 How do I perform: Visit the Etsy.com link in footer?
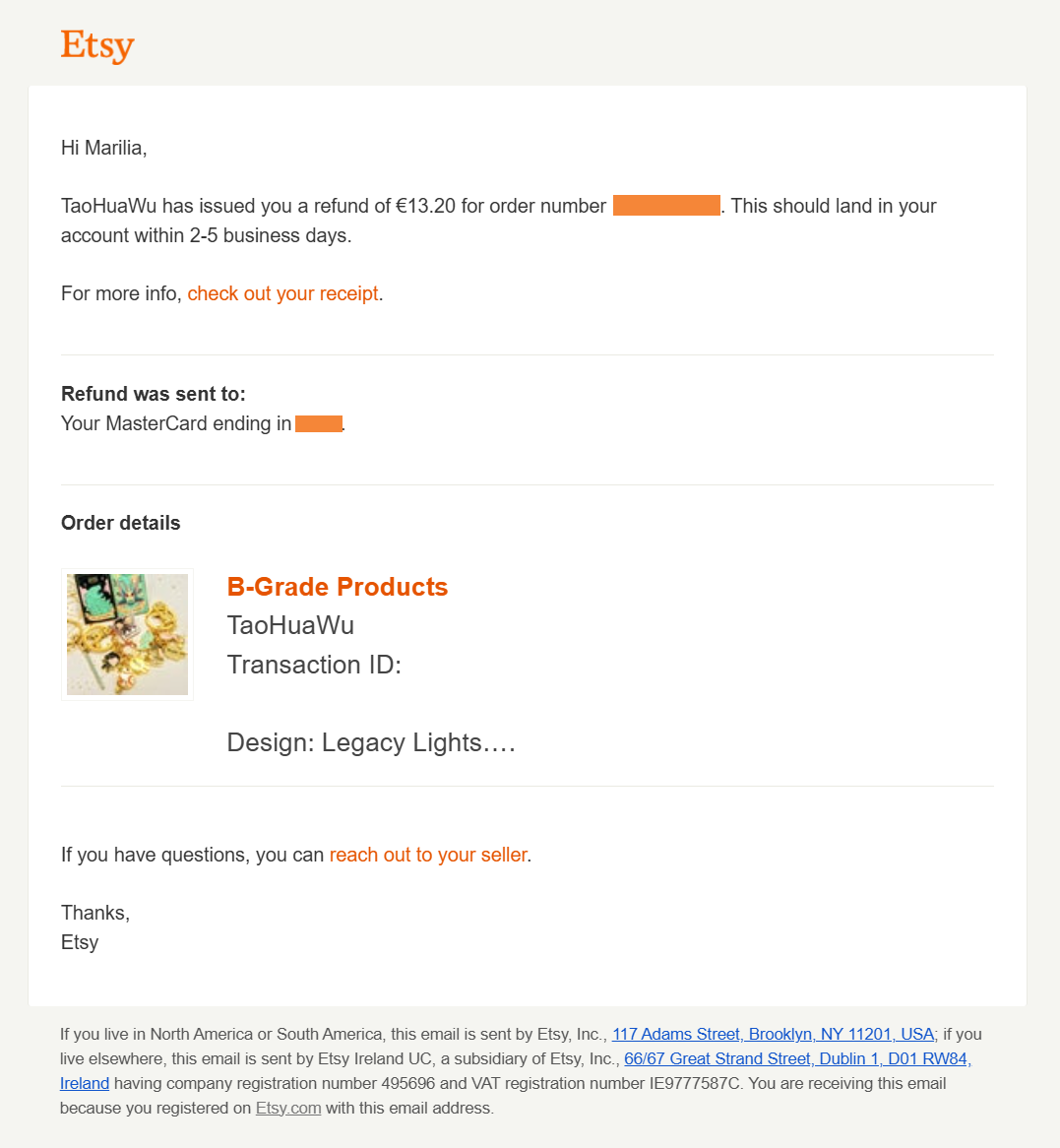(x=288, y=1108)
